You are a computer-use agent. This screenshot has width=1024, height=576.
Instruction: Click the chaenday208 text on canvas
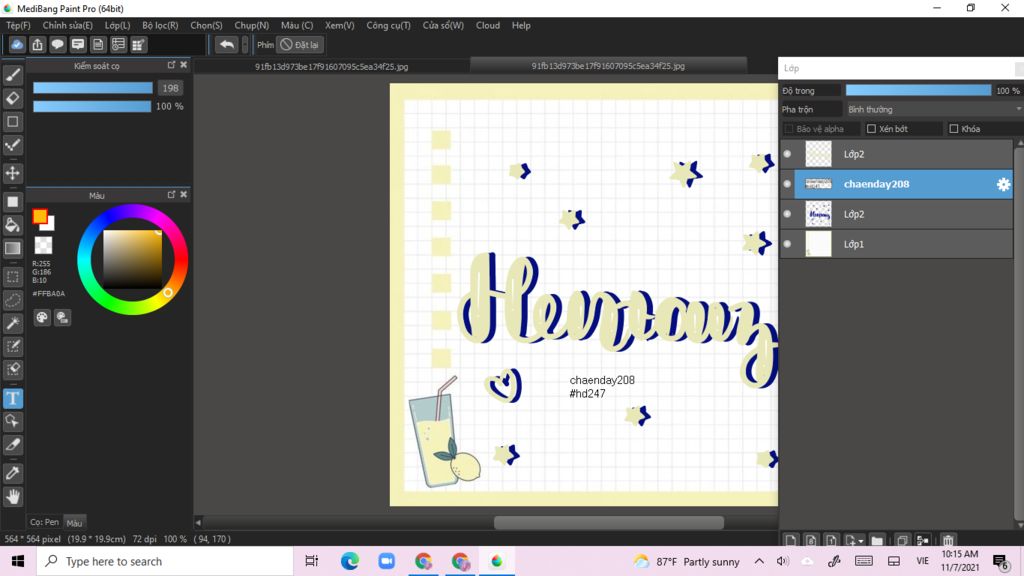click(x=601, y=380)
